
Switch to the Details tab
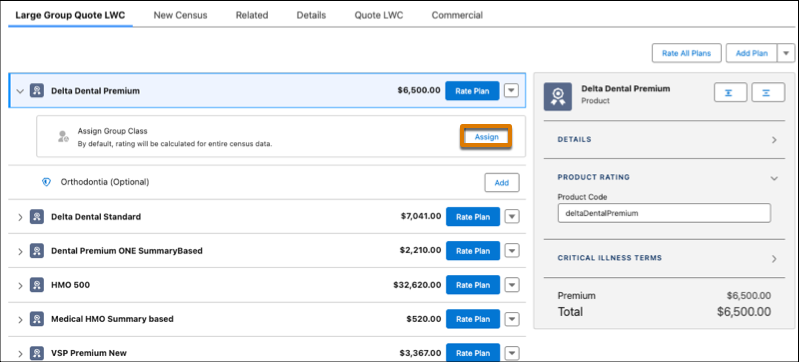point(311,15)
